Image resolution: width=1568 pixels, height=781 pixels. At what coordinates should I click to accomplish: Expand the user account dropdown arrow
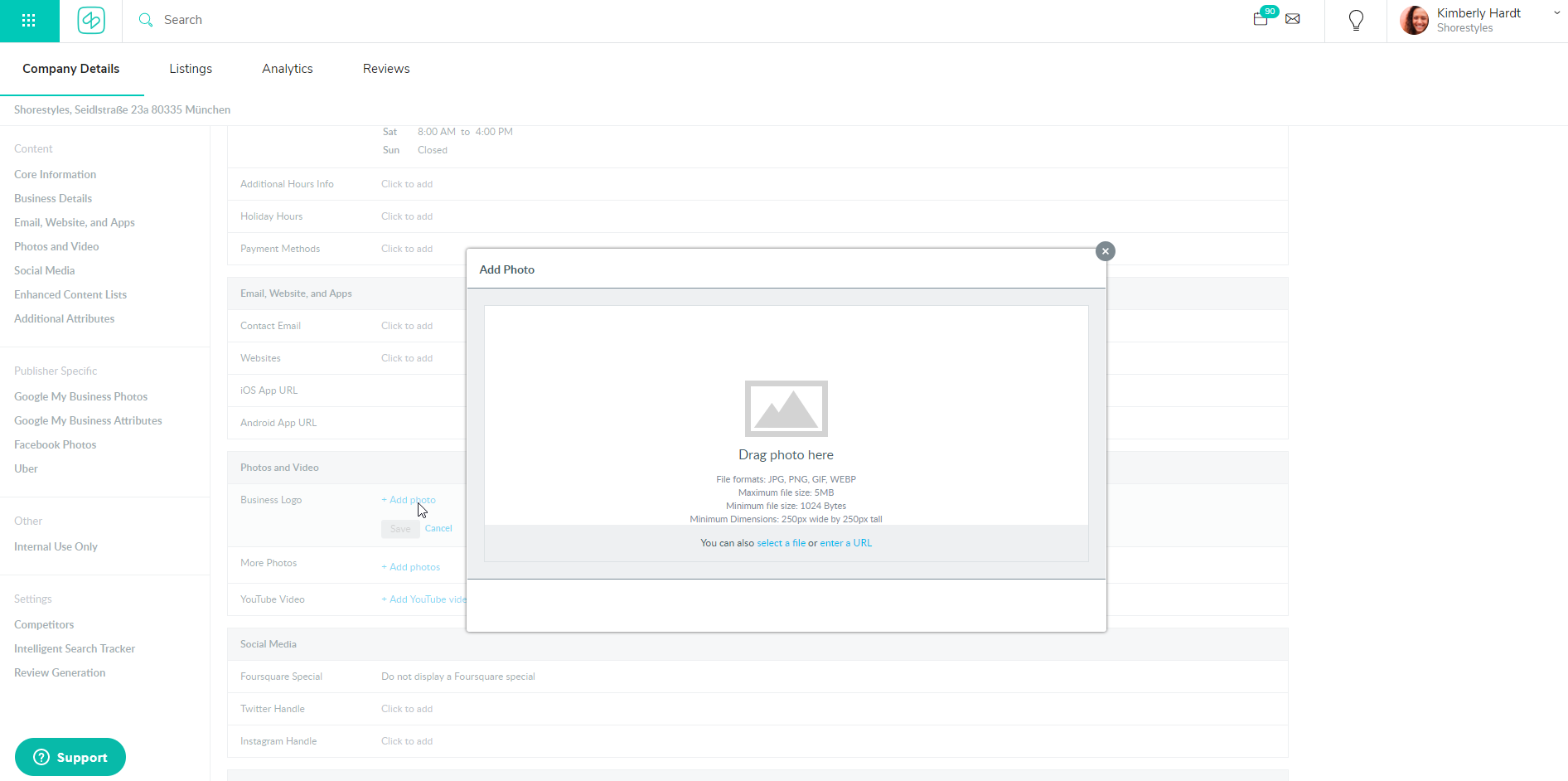1556,12
